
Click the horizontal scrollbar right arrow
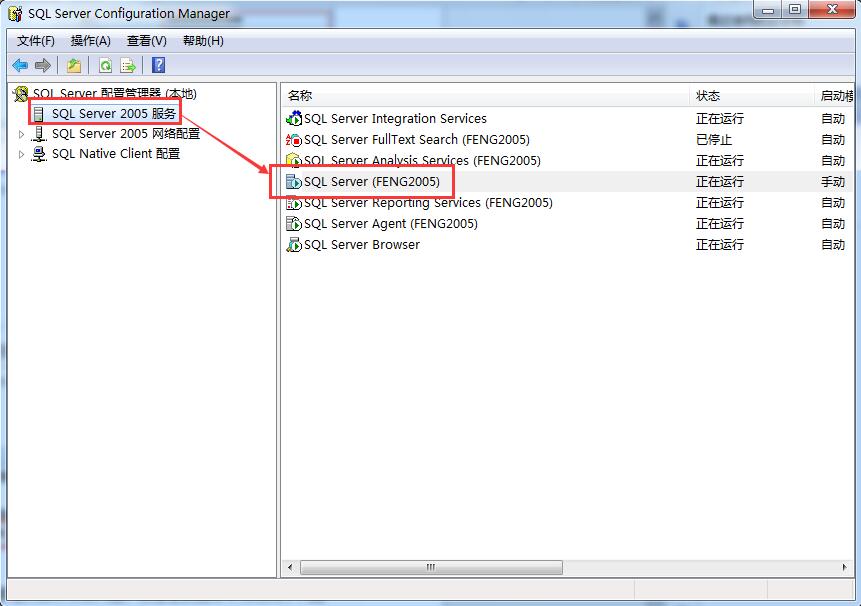point(845,567)
